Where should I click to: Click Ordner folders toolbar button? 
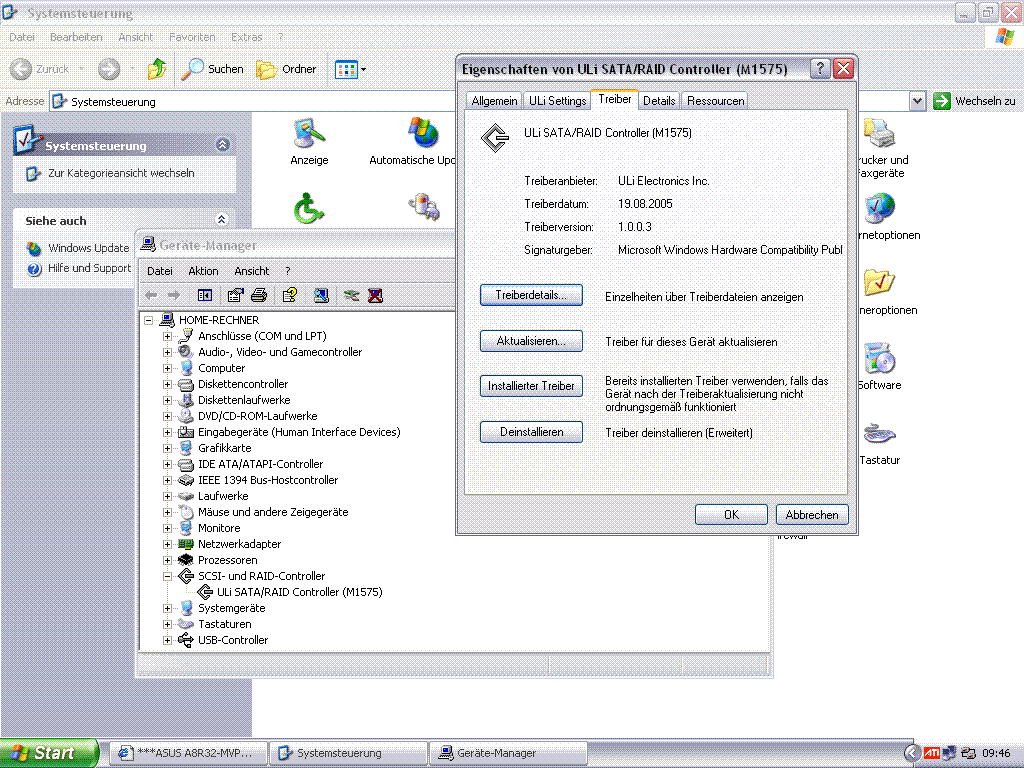(x=286, y=69)
